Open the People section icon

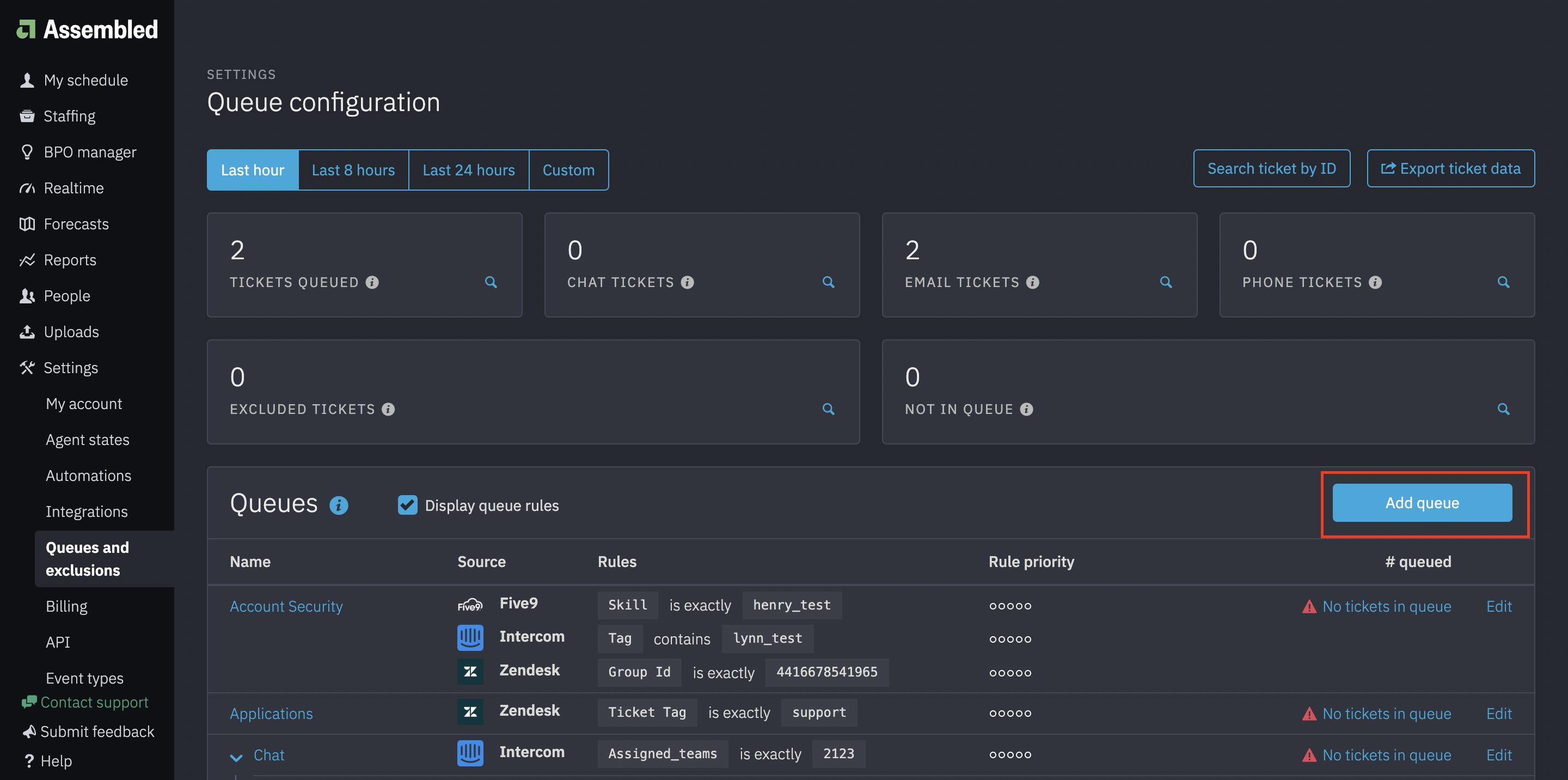27,295
